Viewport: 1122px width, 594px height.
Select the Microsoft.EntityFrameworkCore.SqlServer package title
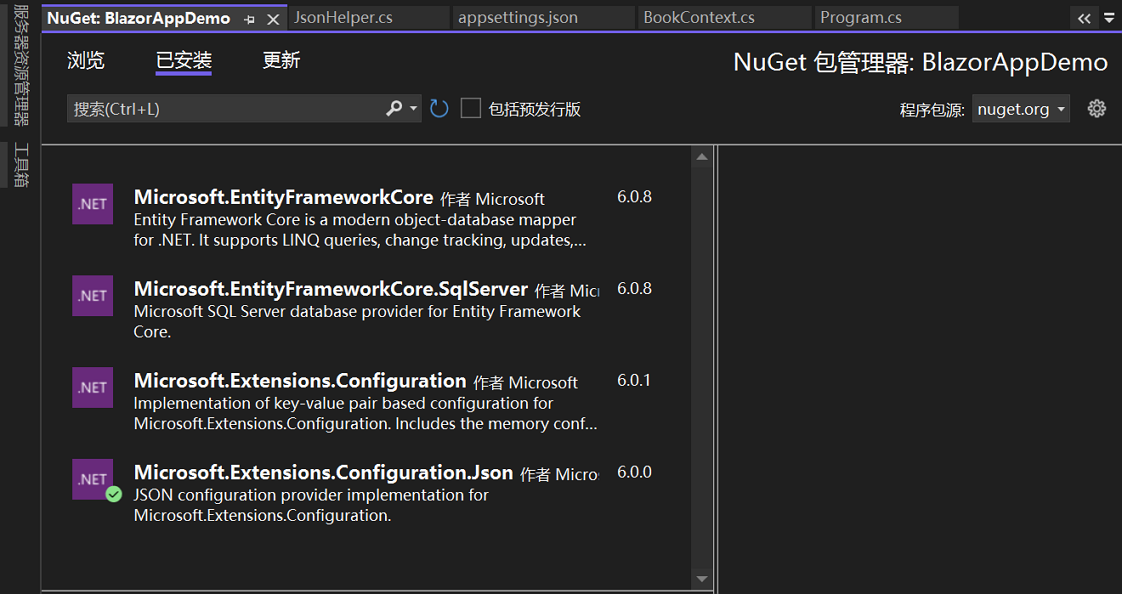[331, 289]
